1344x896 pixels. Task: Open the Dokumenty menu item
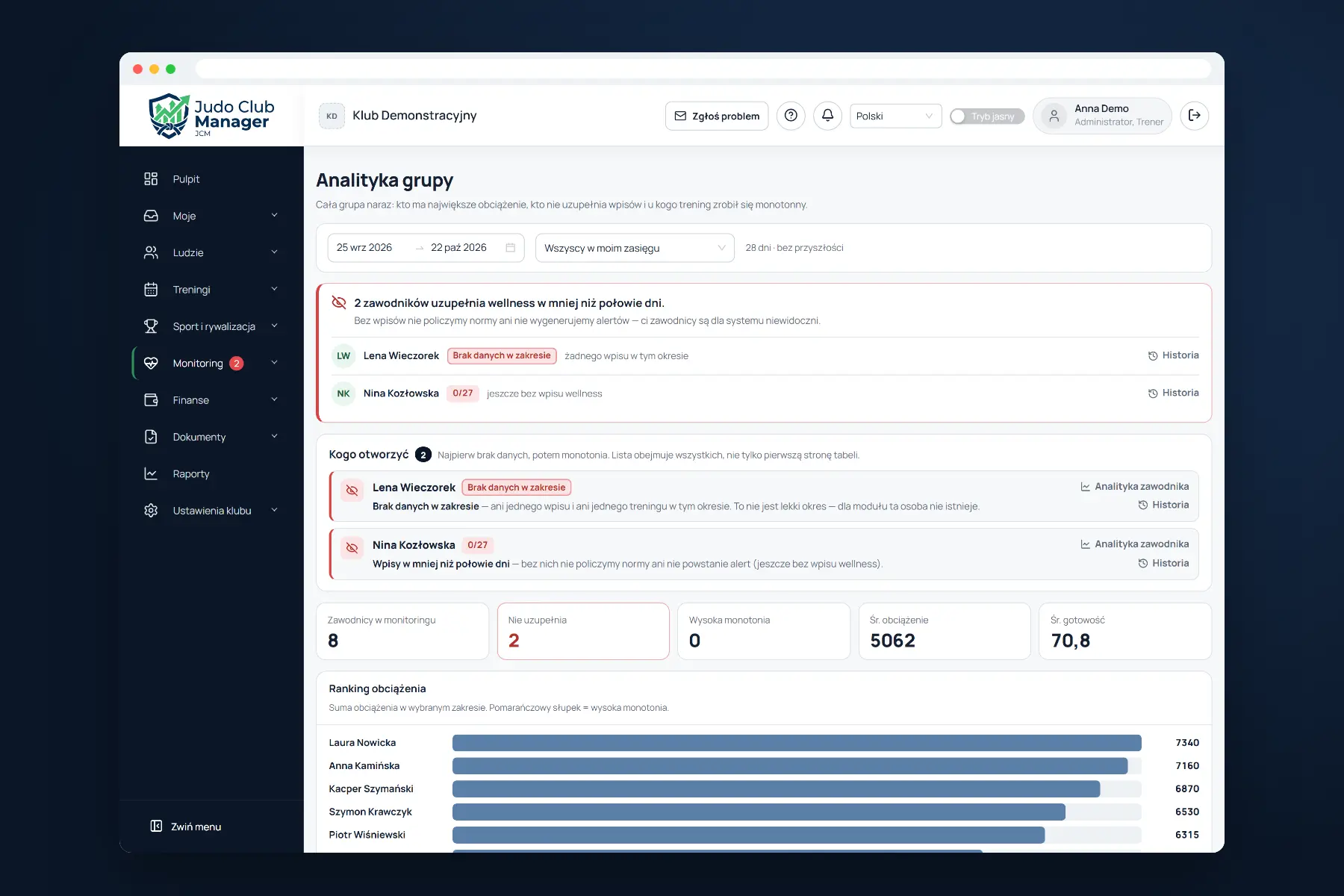(211, 437)
